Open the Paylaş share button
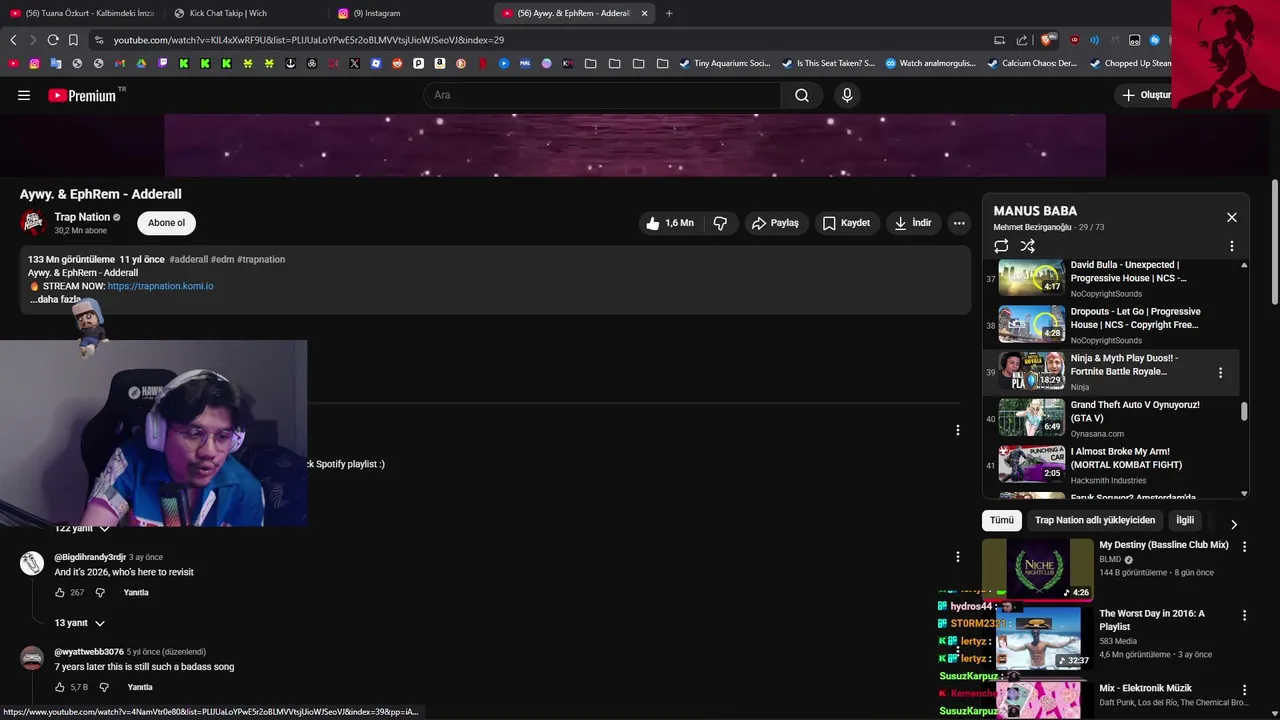This screenshot has height=720, width=1280. 775,223
